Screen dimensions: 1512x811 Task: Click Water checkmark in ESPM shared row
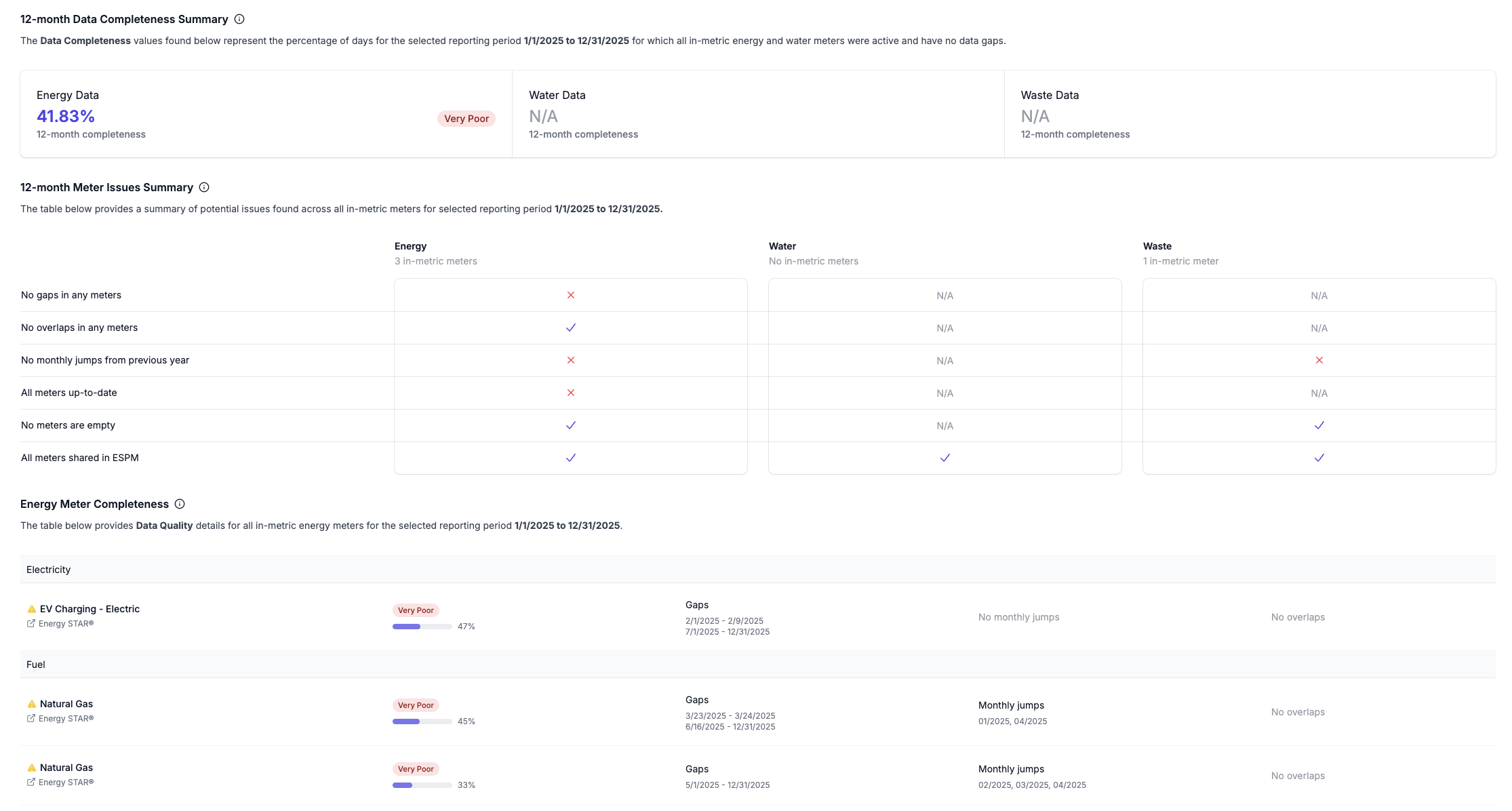coord(944,458)
